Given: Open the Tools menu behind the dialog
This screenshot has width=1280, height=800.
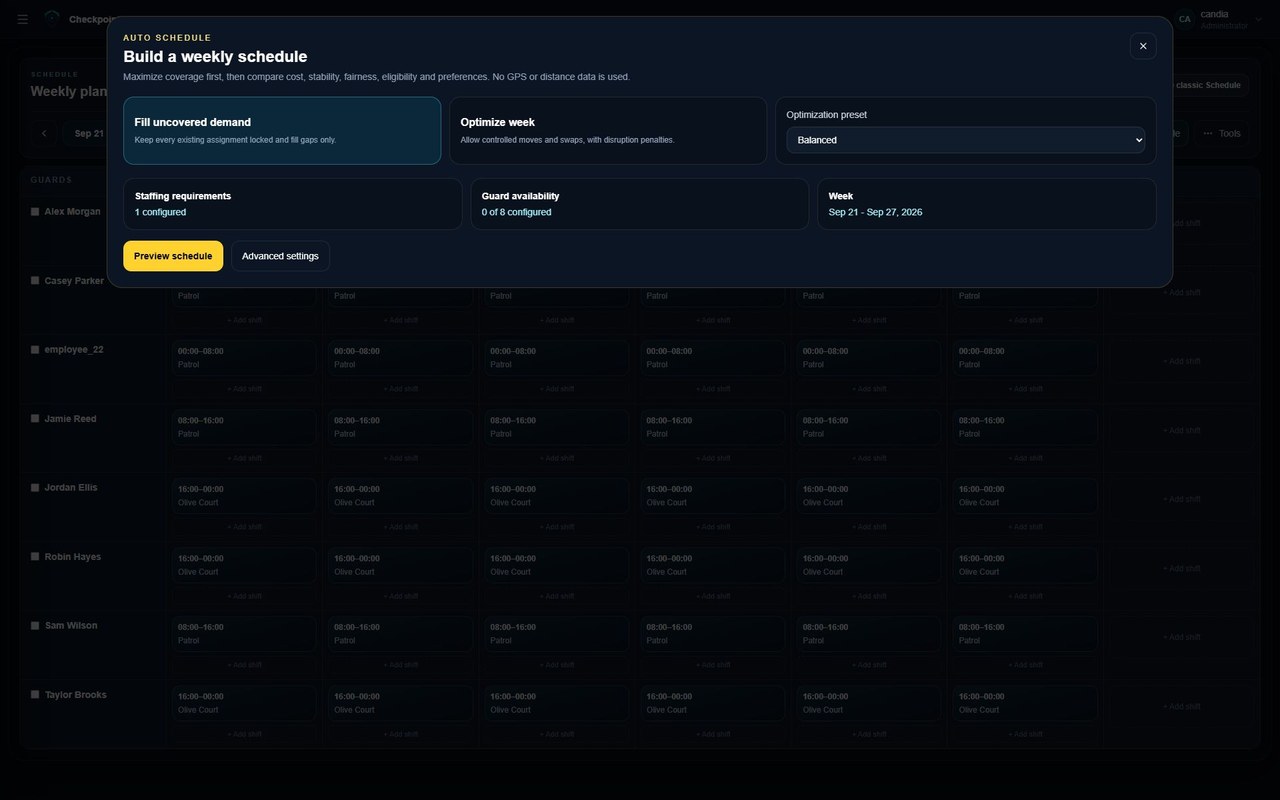Looking at the screenshot, I should 1222,133.
